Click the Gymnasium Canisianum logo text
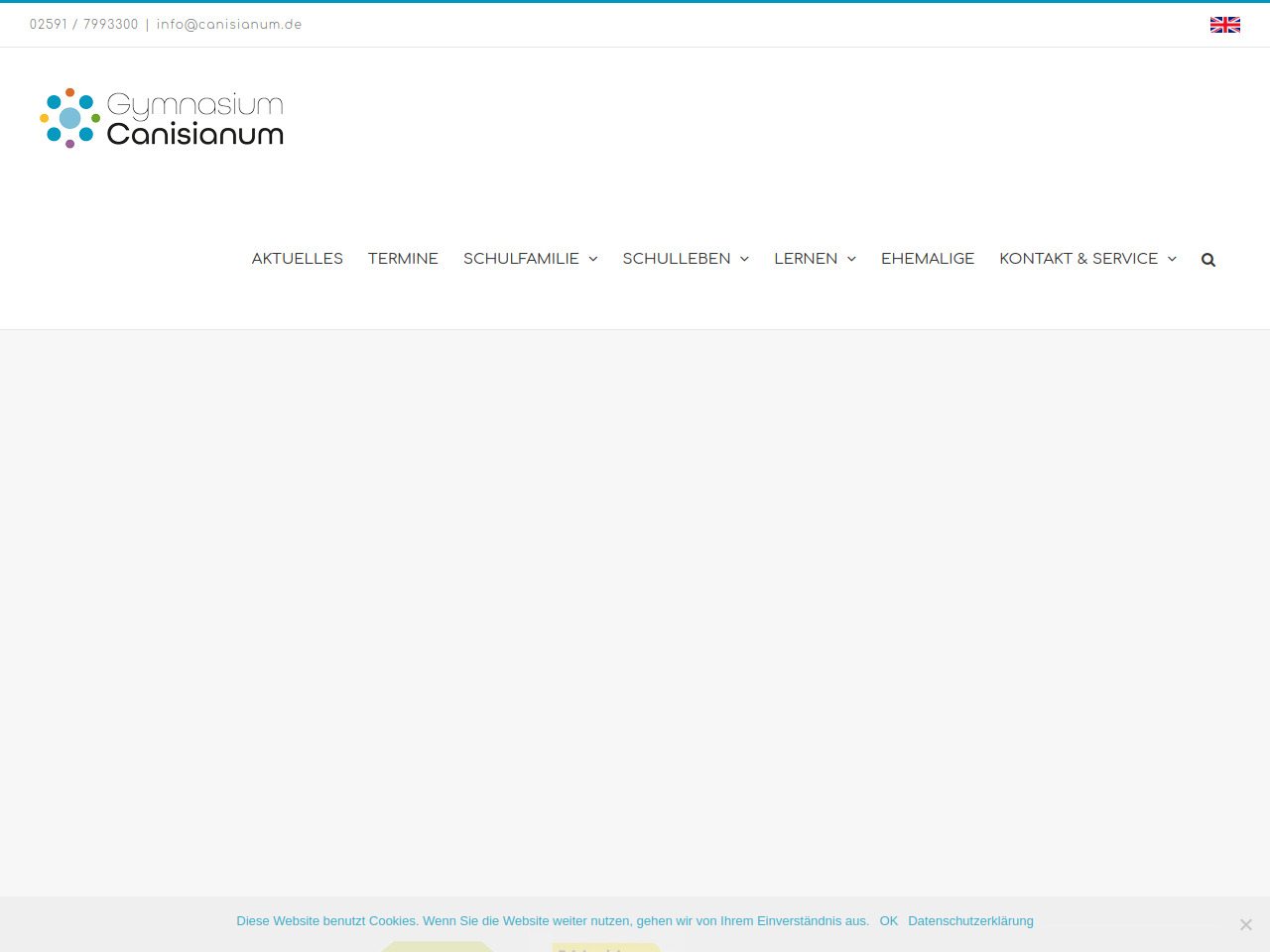 pyautogui.click(x=194, y=119)
